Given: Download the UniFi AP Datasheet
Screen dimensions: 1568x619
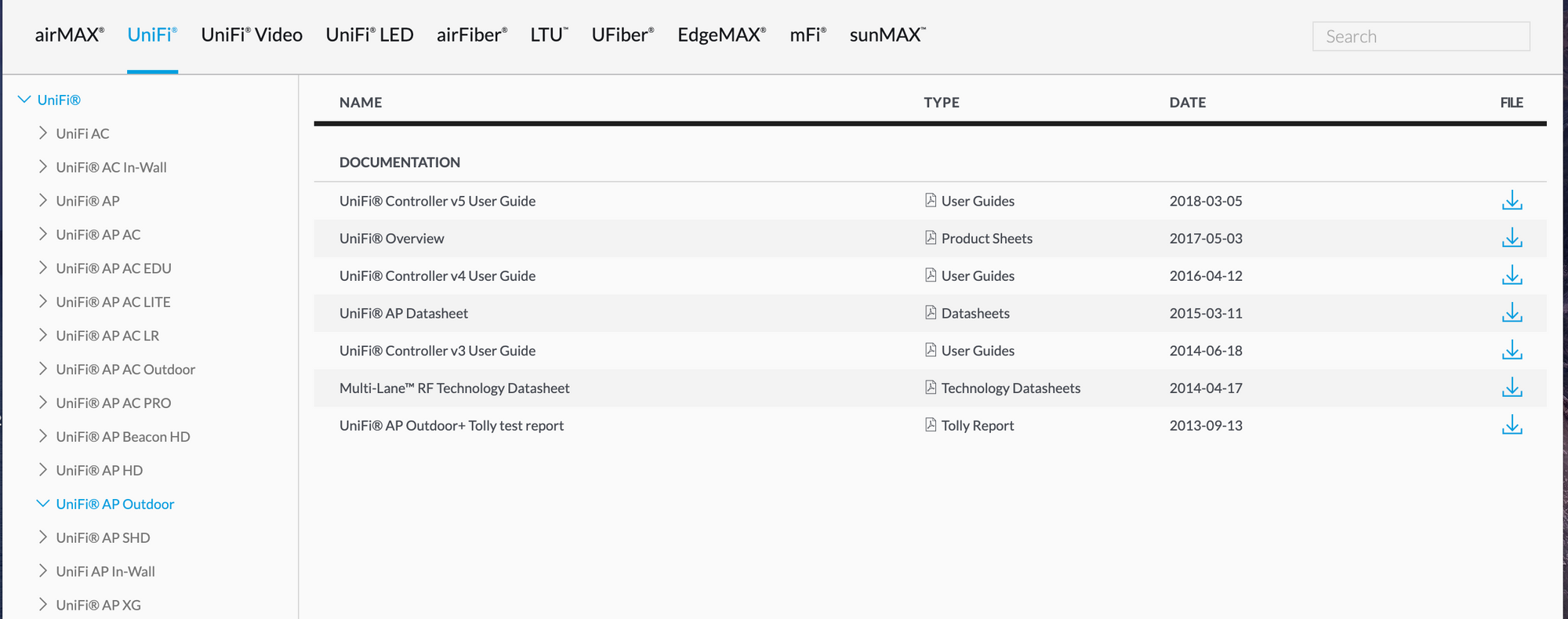Looking at the screenshot, I should (x=1512, y=313).
